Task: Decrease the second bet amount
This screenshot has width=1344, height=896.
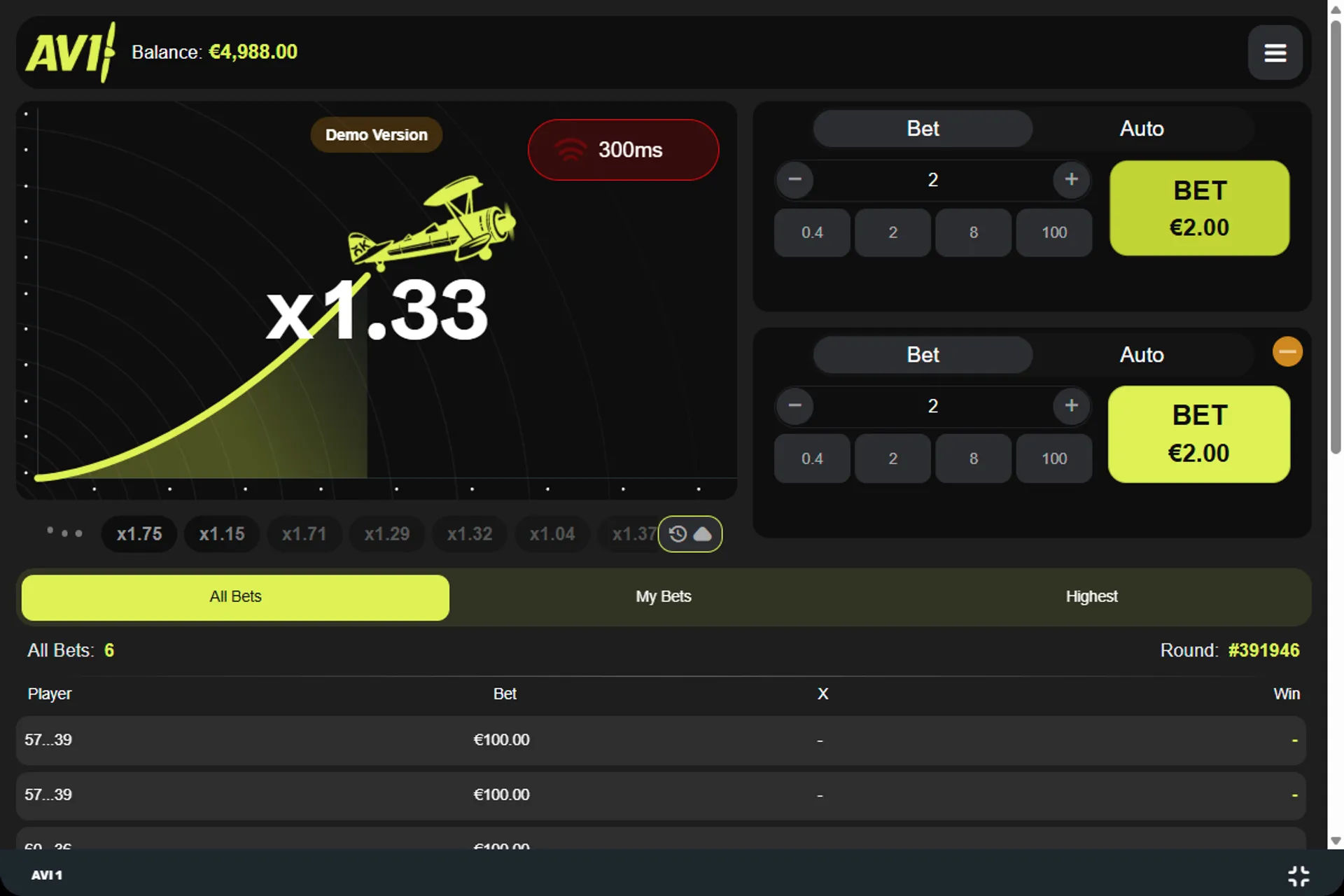Action: (x=794, y=405)
